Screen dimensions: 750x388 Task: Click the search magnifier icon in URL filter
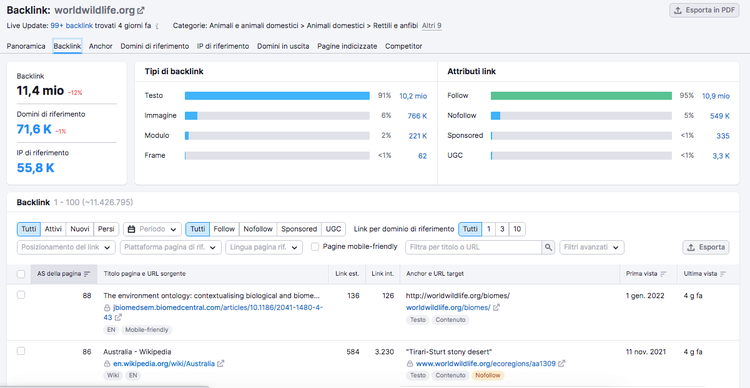[548, 247]
